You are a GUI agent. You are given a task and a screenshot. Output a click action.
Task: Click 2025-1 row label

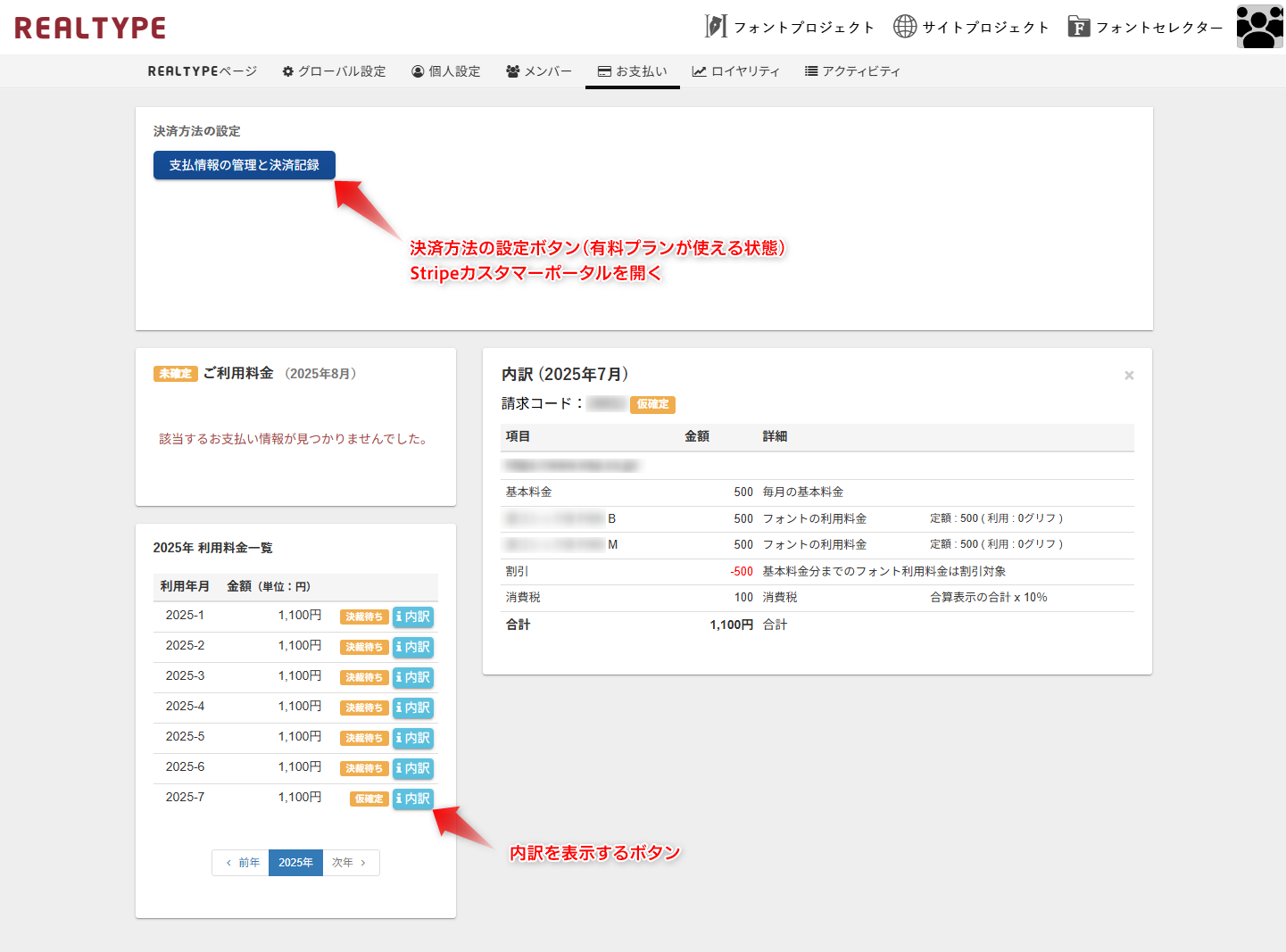coord(185,616)
